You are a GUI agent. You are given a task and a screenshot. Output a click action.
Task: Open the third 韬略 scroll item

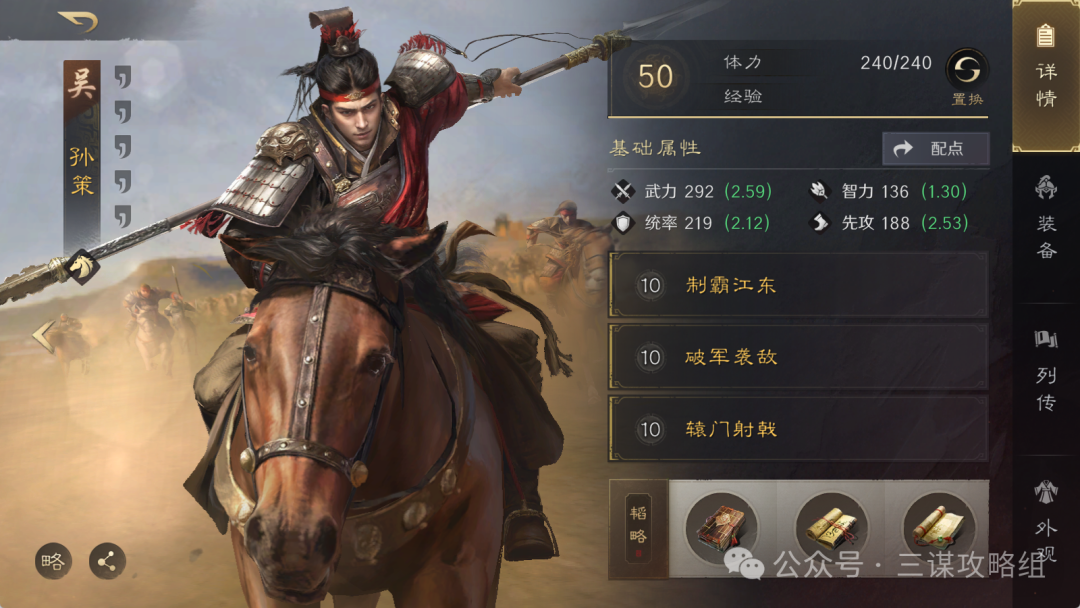[x=938, y=527]
